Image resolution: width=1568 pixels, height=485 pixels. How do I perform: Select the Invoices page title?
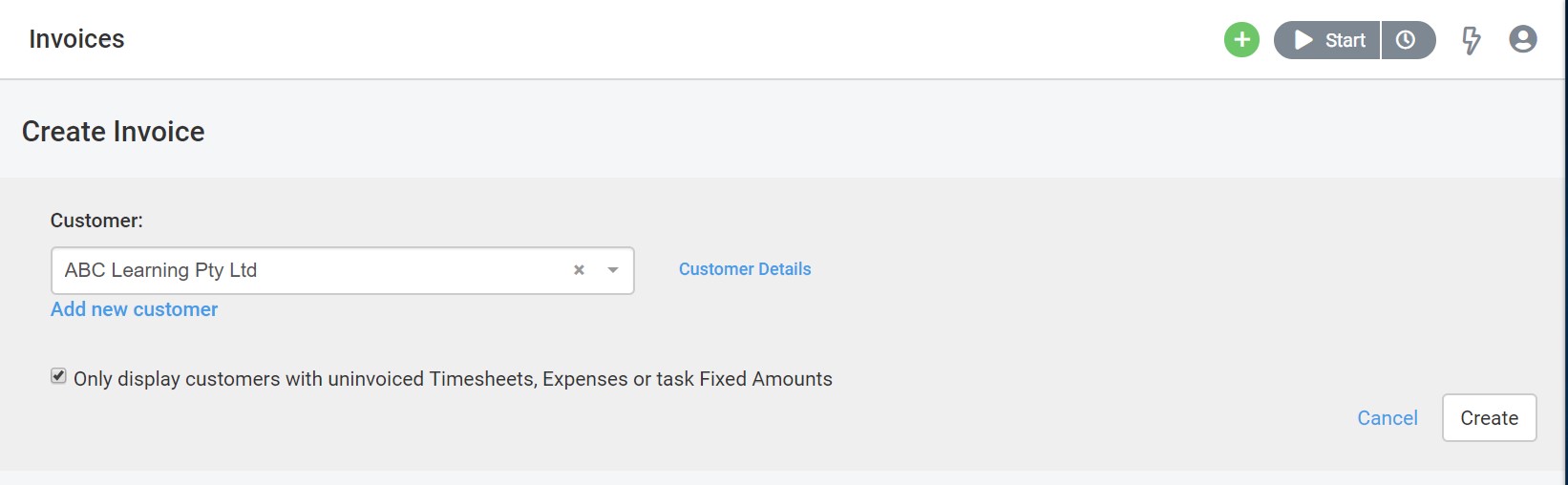[x=76, y=39]
